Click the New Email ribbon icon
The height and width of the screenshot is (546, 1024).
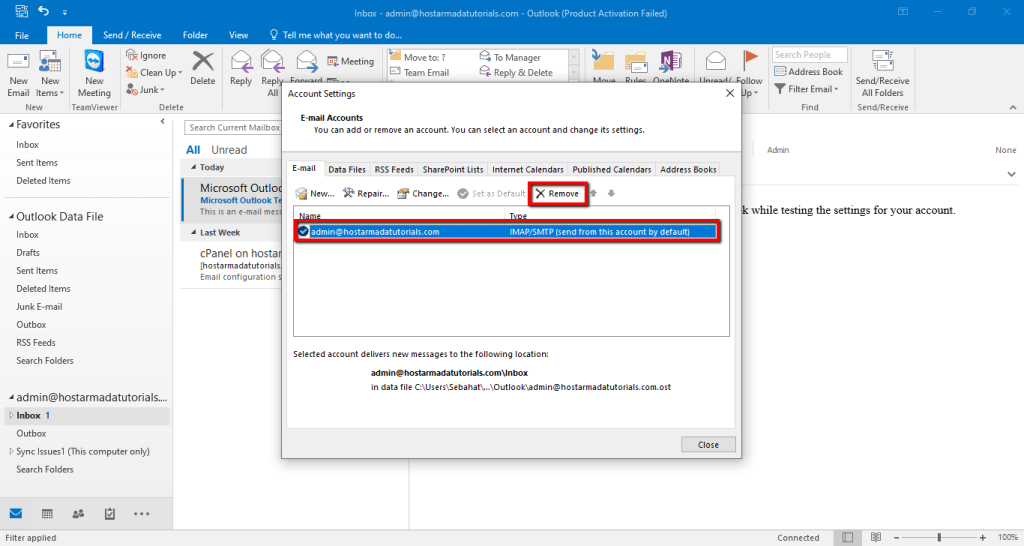coord(18,62)
